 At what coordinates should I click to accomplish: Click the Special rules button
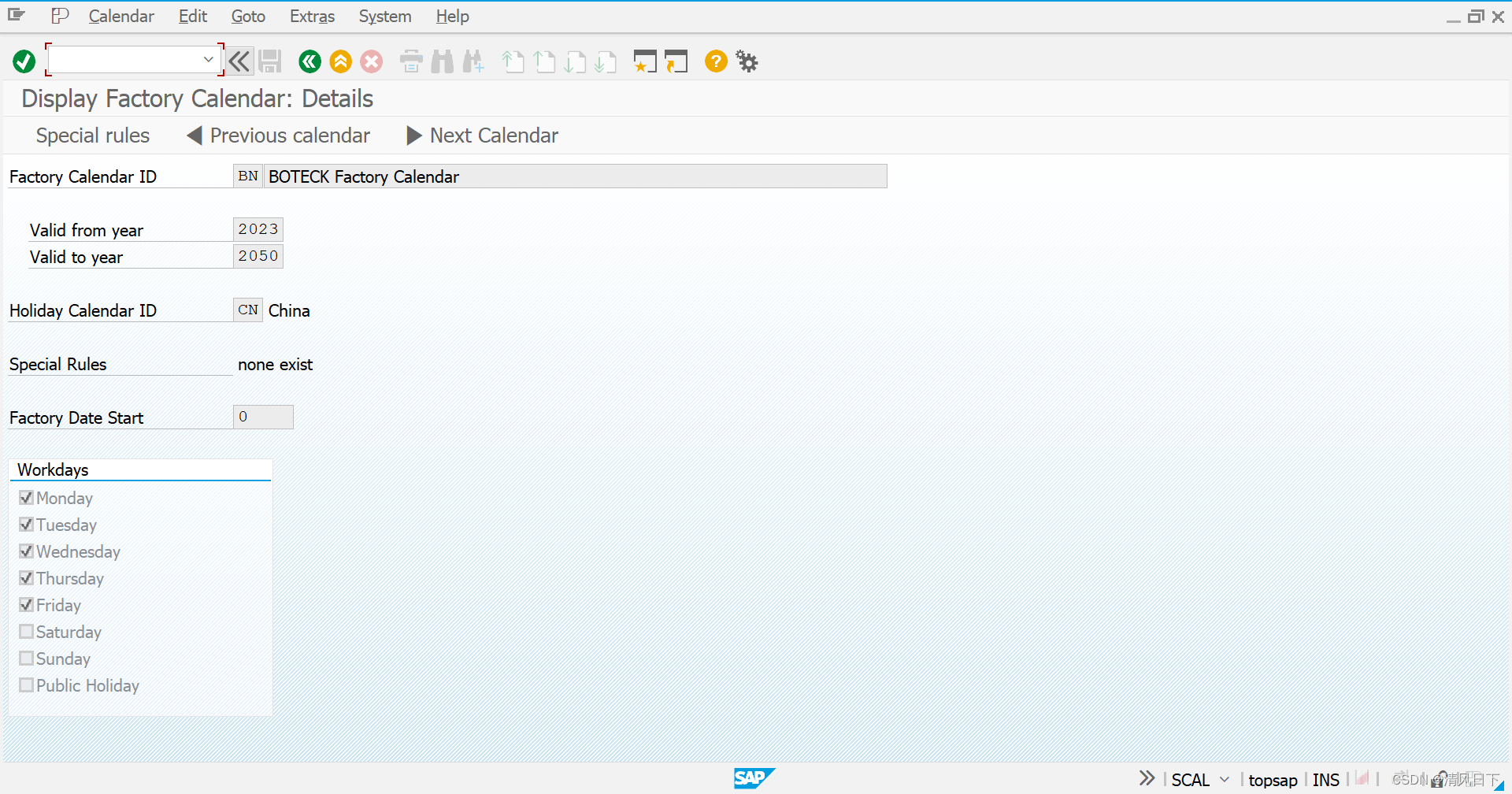(x=93, y=135)
